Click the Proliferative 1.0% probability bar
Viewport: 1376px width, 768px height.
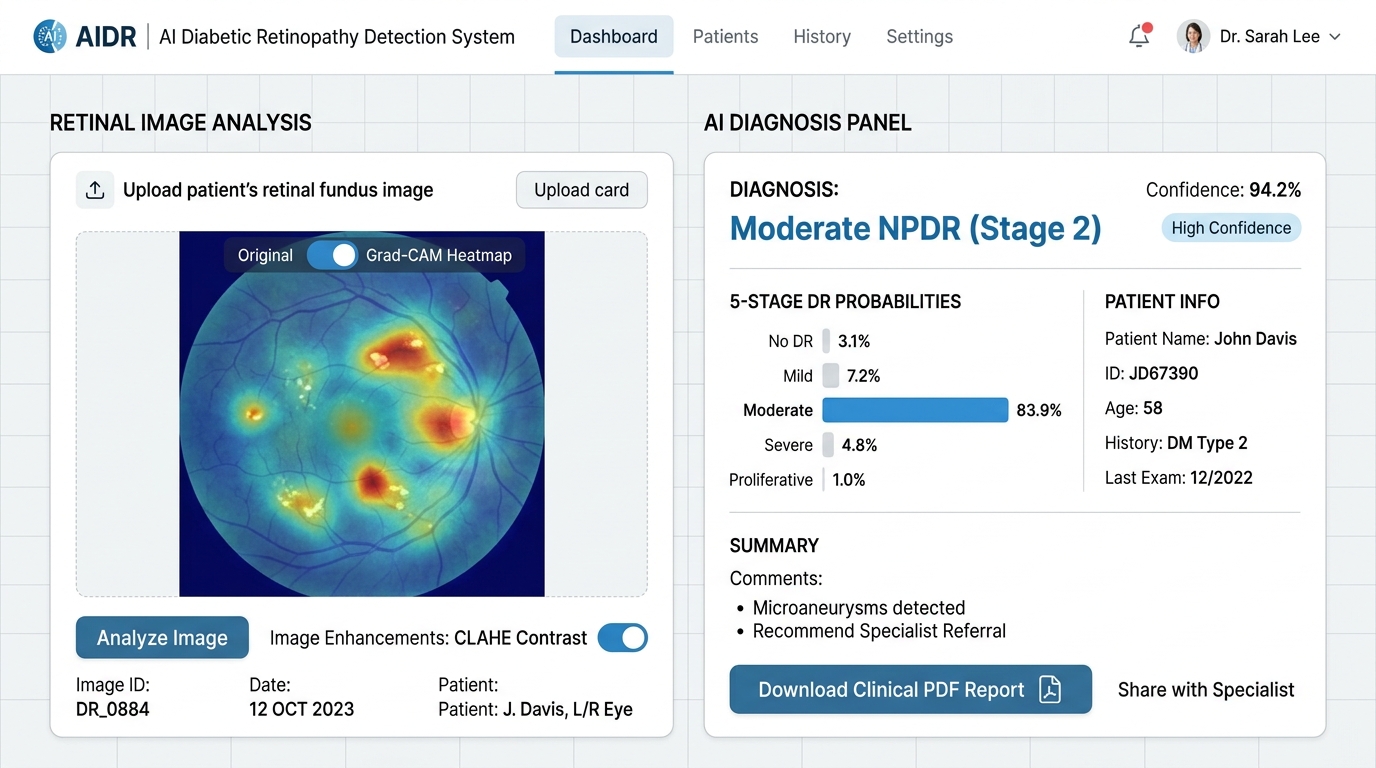824,480
